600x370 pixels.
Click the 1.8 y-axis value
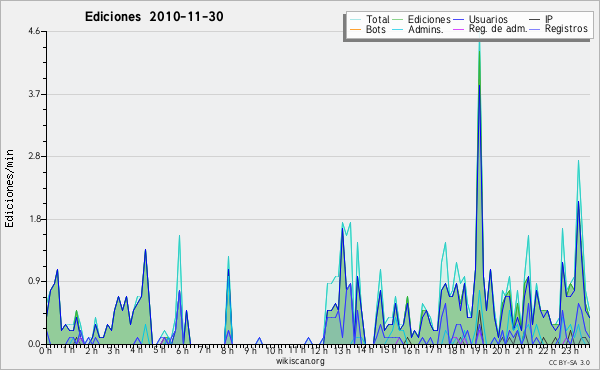tap(34, 219)
